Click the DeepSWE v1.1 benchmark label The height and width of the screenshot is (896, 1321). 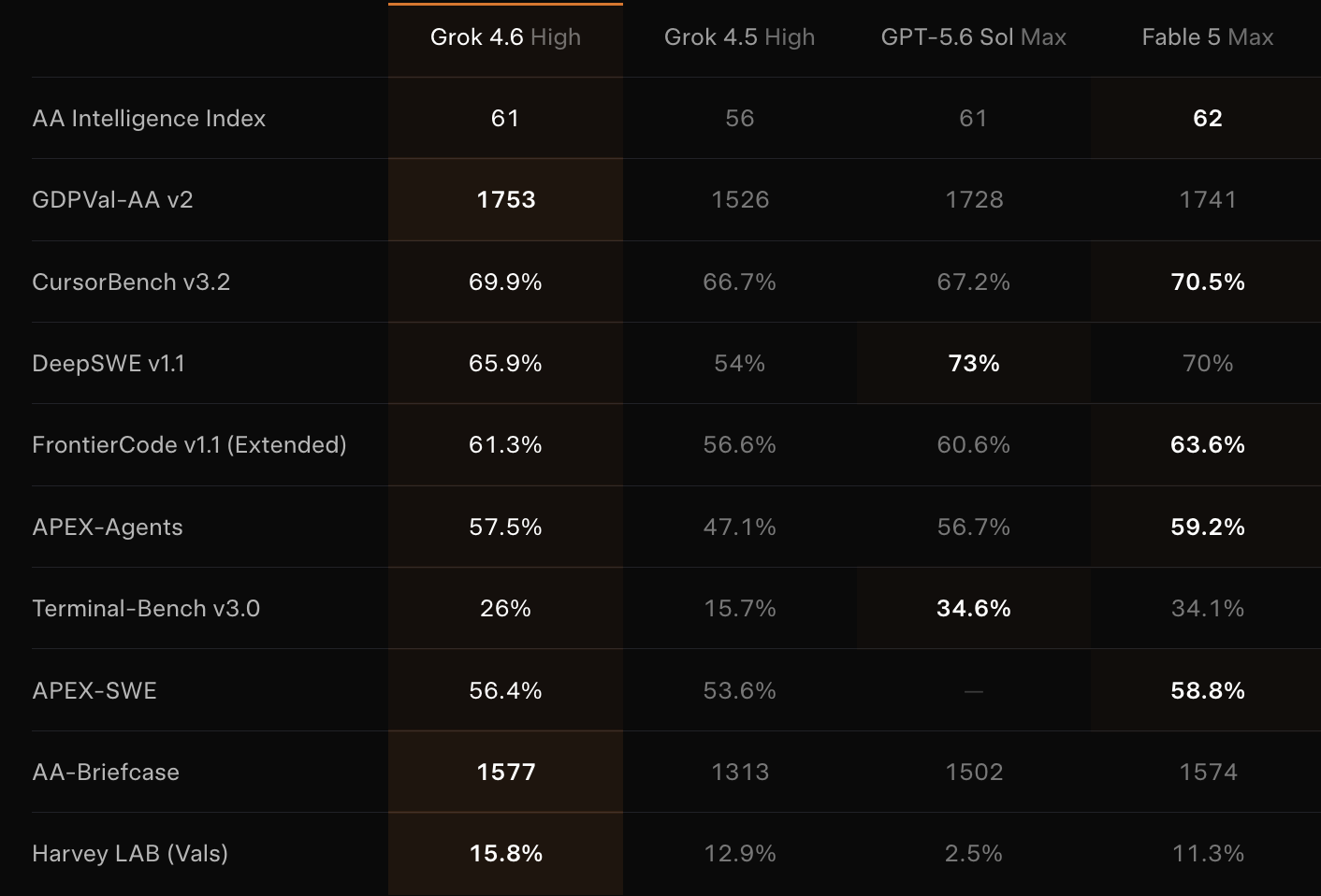tap(109, 363)
